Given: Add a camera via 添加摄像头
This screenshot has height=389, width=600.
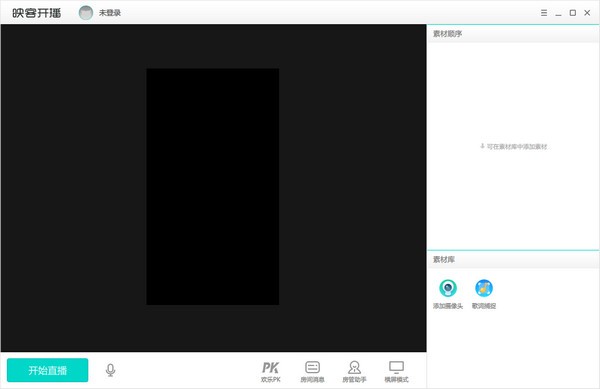Looking at the screenshot, I should 448,294.
